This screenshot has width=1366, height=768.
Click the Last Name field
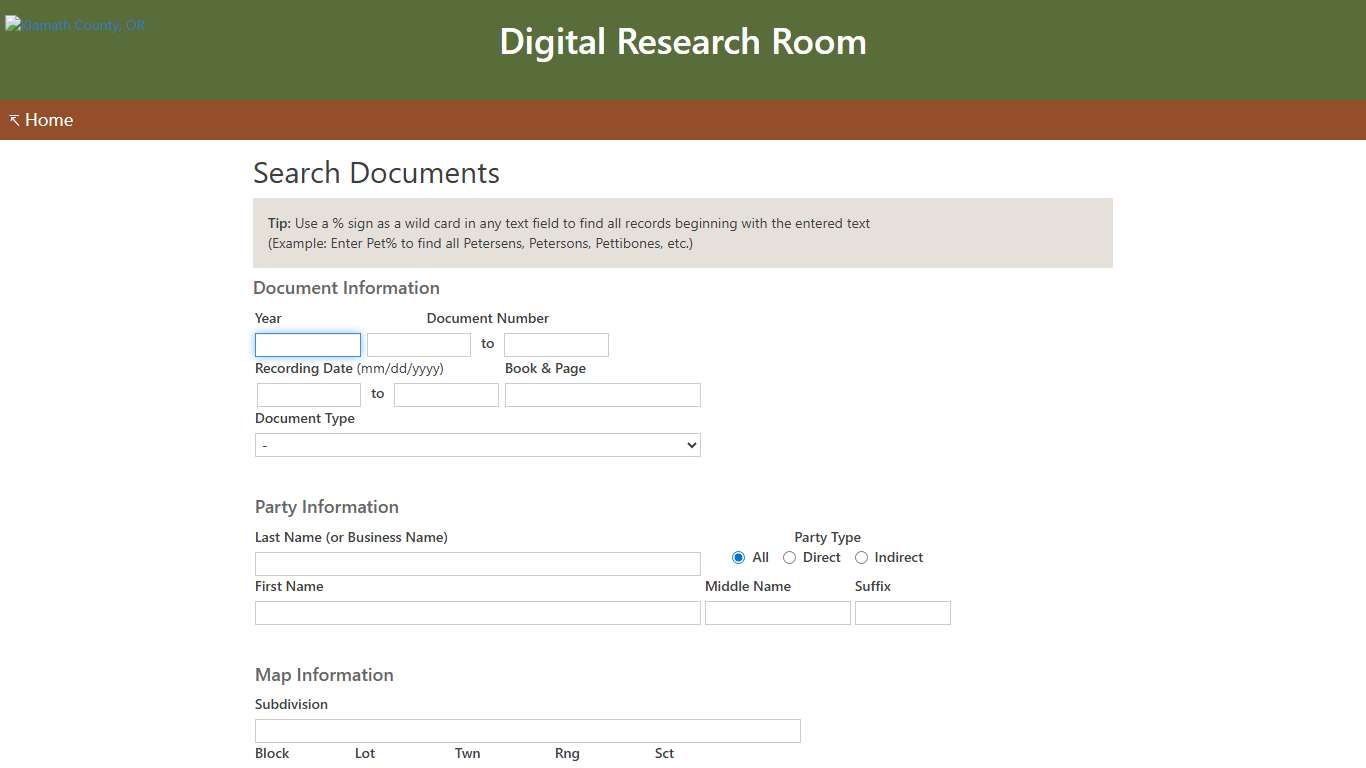click(477, 563)
